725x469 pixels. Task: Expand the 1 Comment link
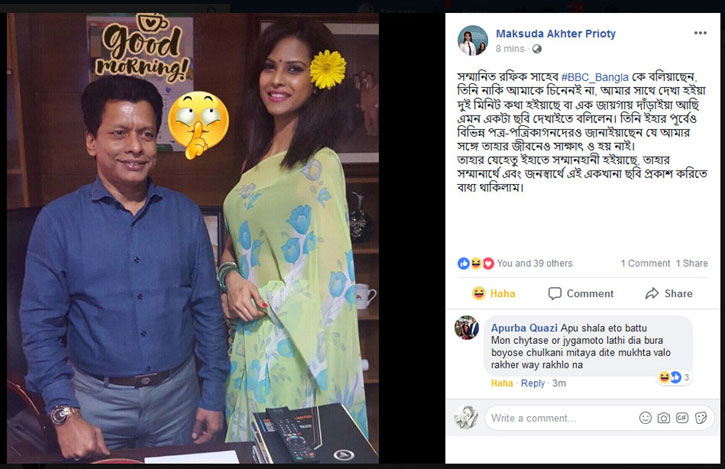(x=645, y=263)
